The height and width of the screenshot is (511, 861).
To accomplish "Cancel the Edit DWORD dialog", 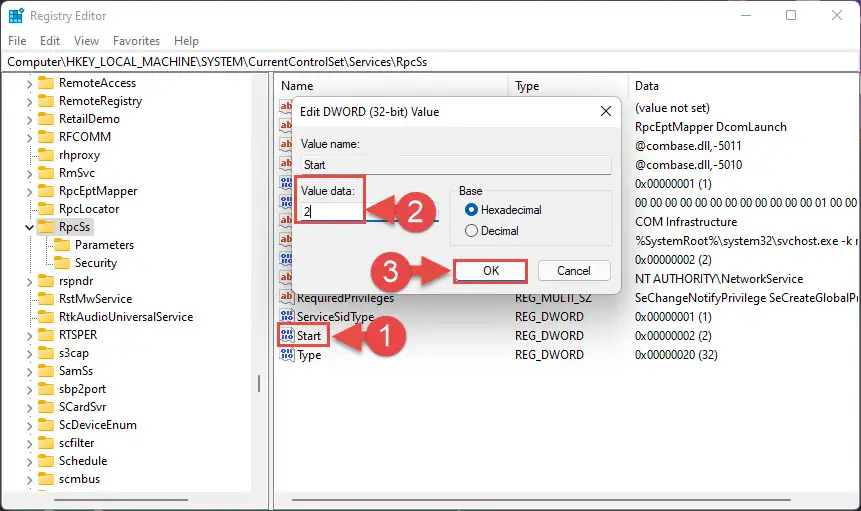I will pos(574,271).
